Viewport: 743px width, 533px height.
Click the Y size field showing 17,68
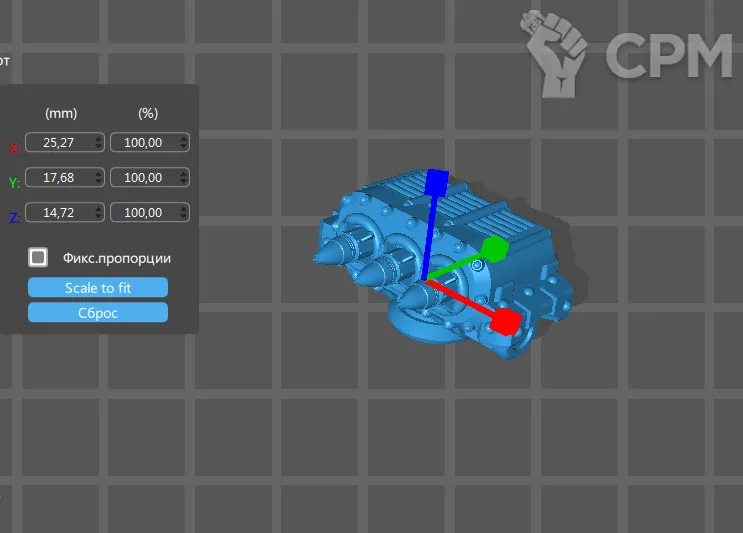coord(59,178)
